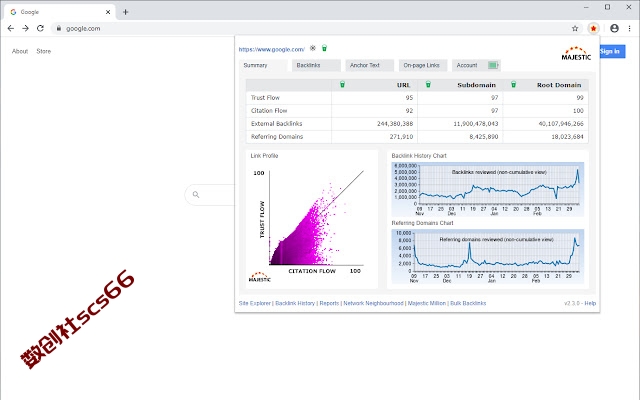Open the Bulk Backlinks link
640x400 pixels.
pyautogui.click(x=468, y=303)
